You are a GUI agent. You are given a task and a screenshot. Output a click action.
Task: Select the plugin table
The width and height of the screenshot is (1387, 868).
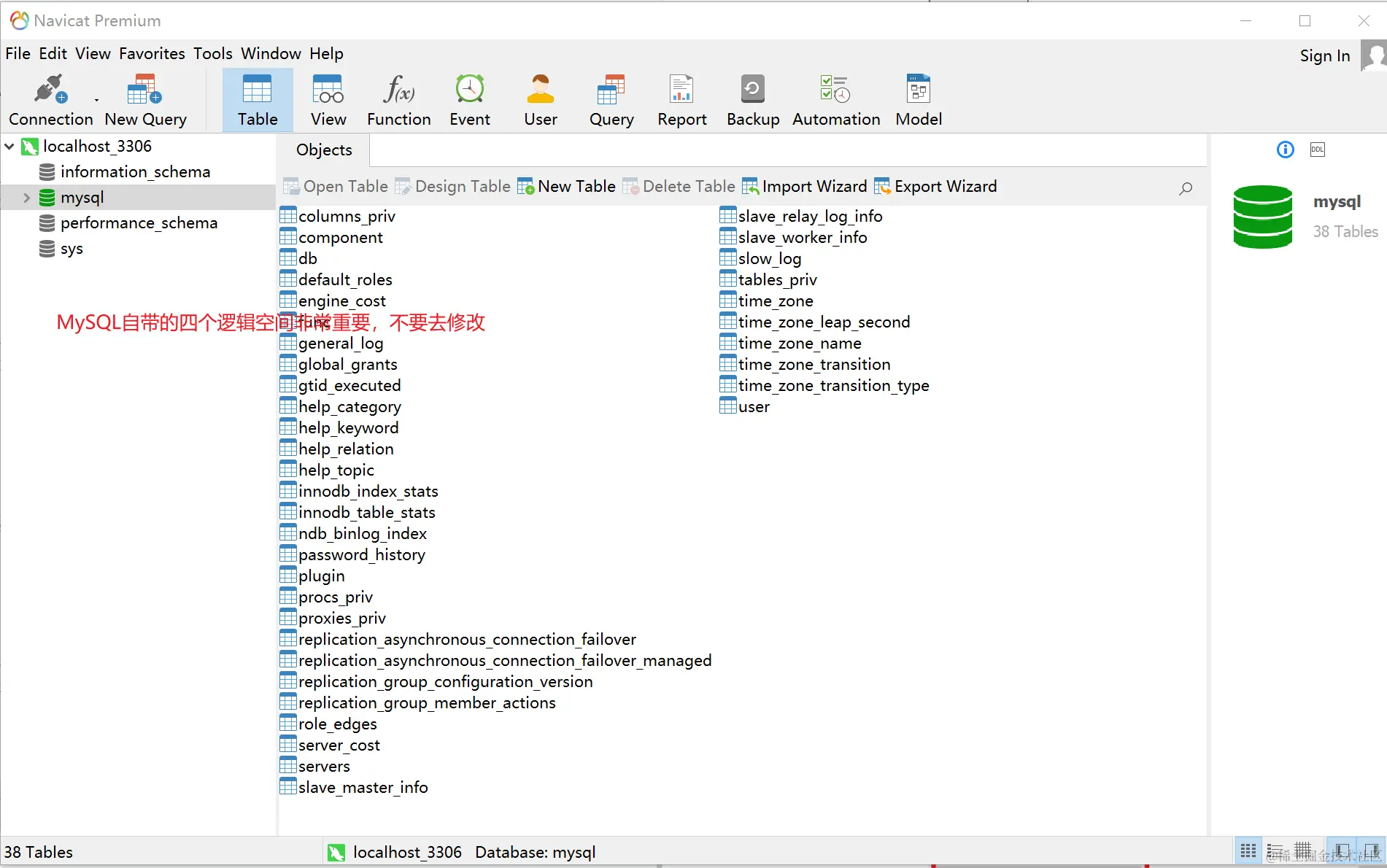pos(313,576)
